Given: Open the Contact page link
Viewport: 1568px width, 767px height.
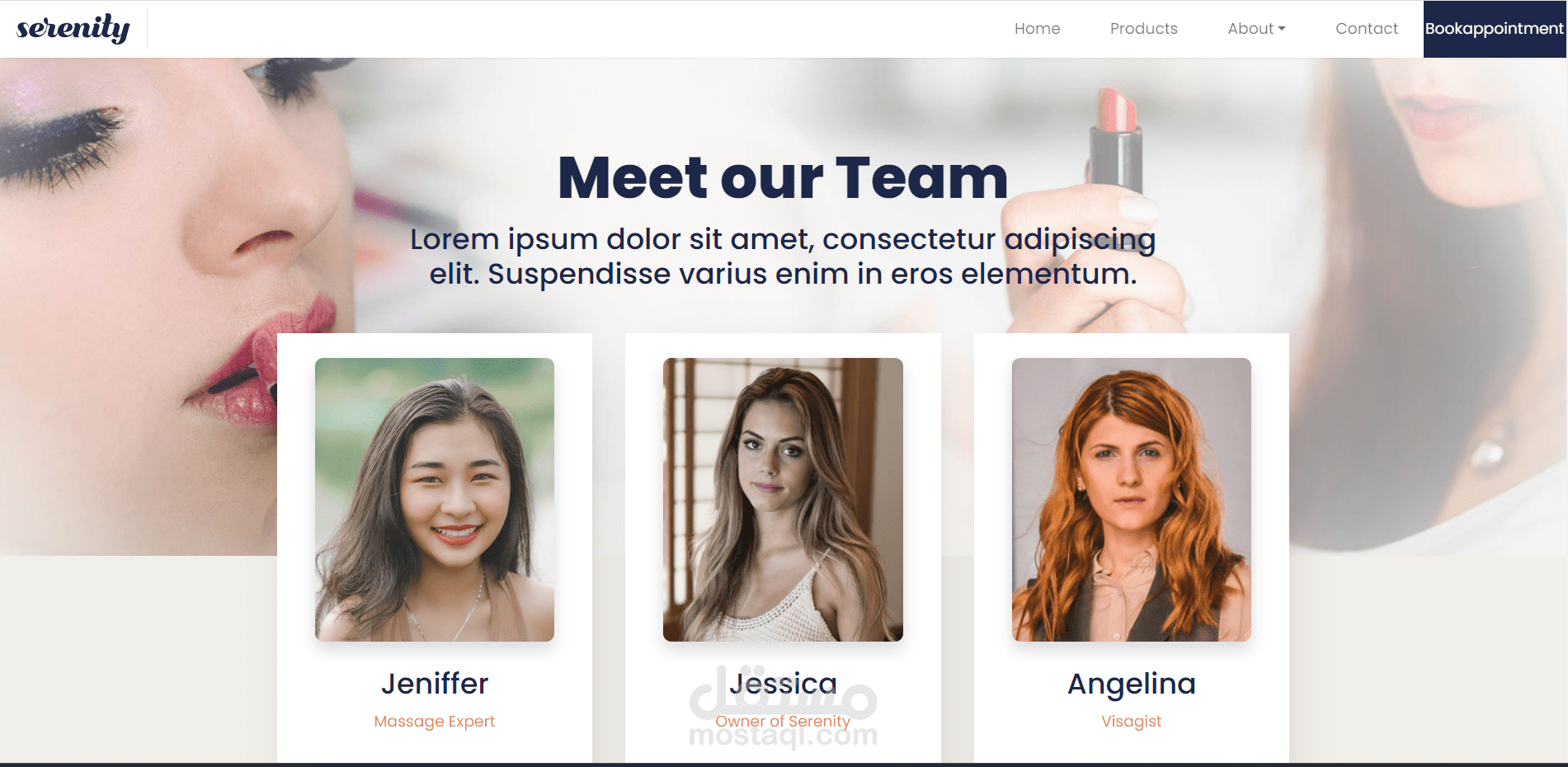Looking at the screenshot, I should (1367, 29).
